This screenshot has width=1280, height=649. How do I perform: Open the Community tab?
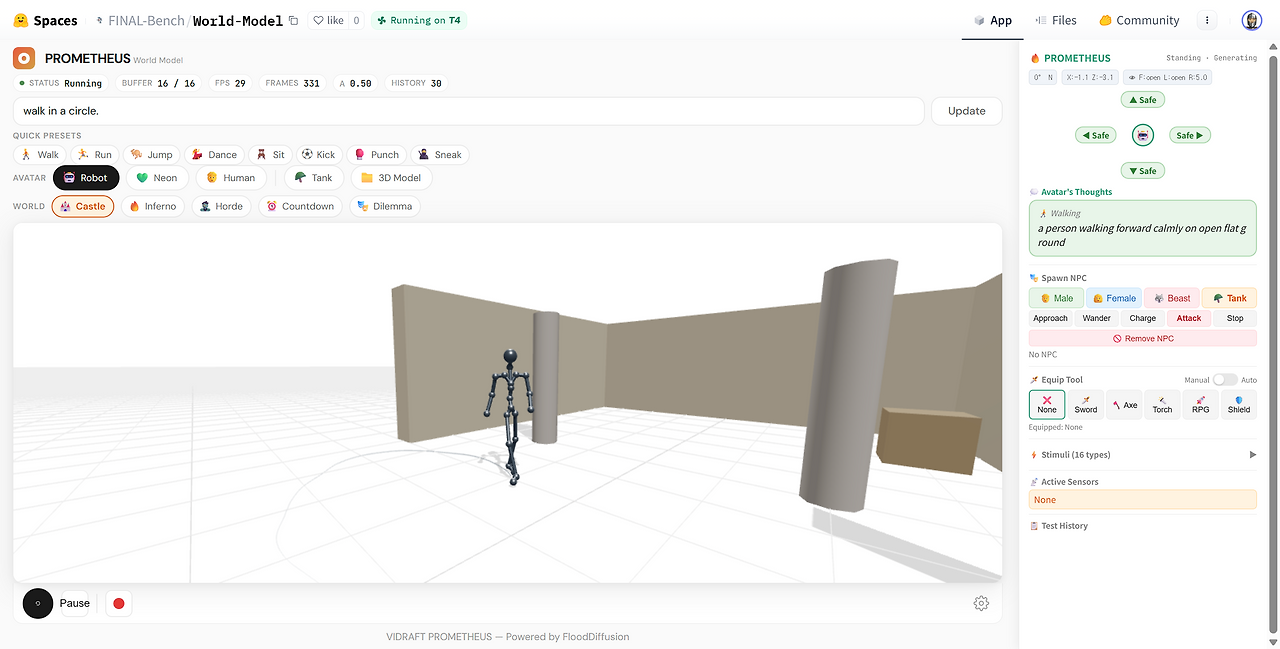(1139, 20)
